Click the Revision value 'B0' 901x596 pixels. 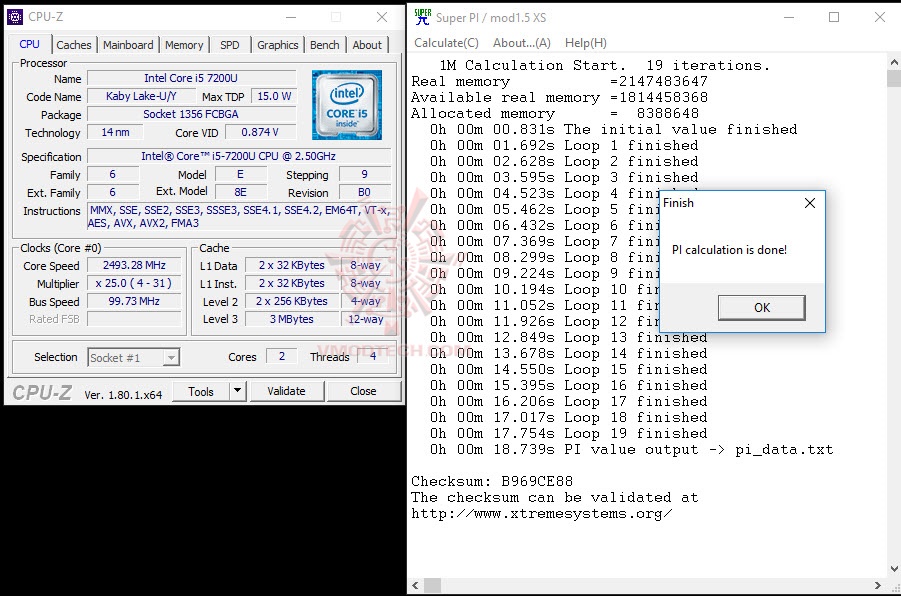click(364, 192)
